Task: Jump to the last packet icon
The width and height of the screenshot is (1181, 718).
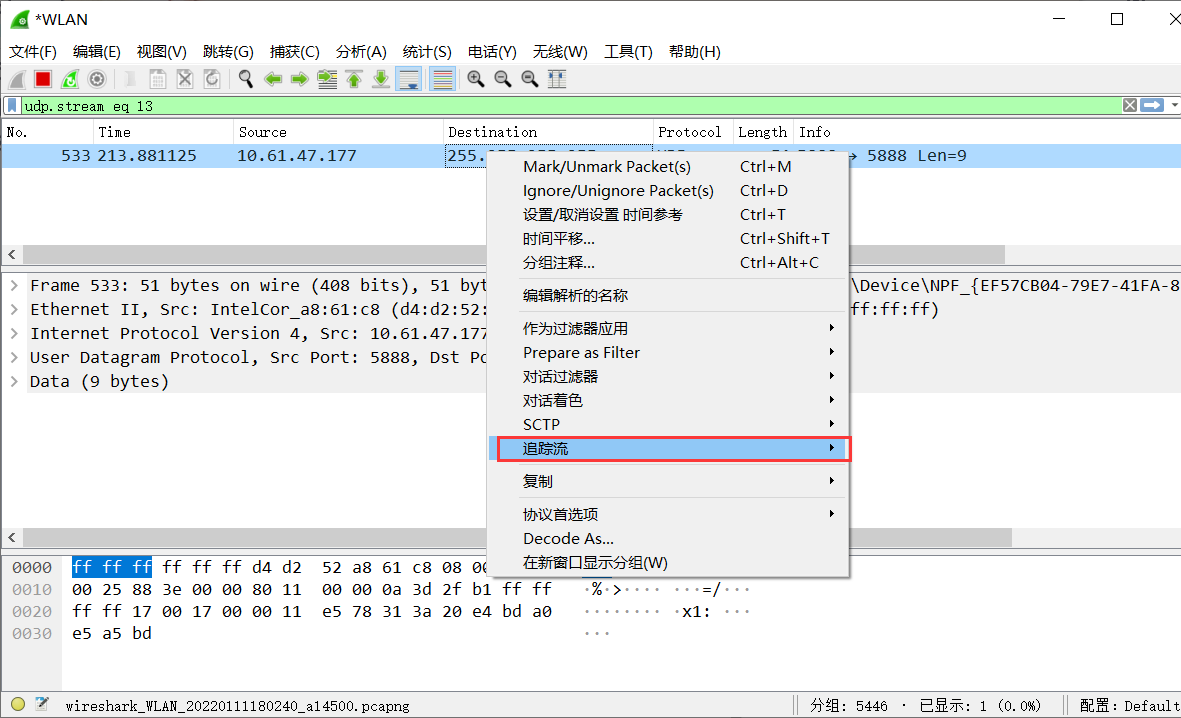Action: [381, 79]
